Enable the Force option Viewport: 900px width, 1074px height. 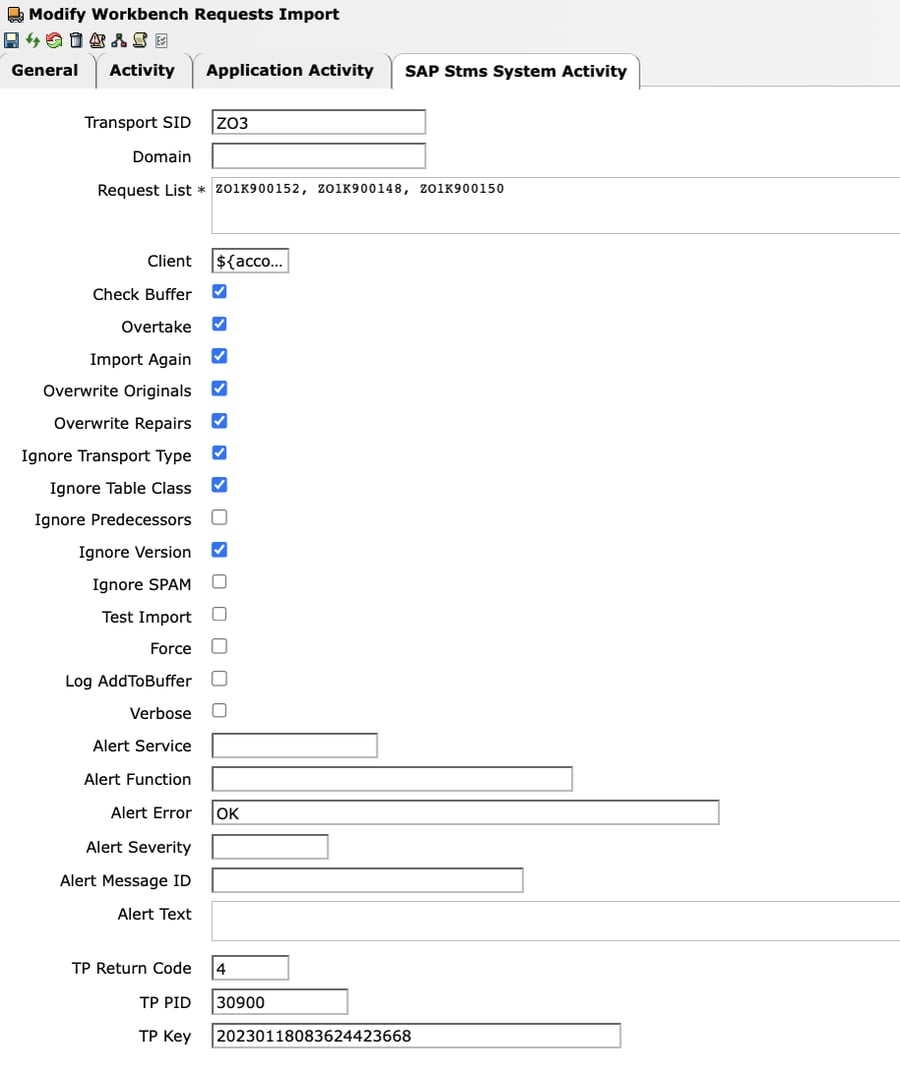point(219,647)
